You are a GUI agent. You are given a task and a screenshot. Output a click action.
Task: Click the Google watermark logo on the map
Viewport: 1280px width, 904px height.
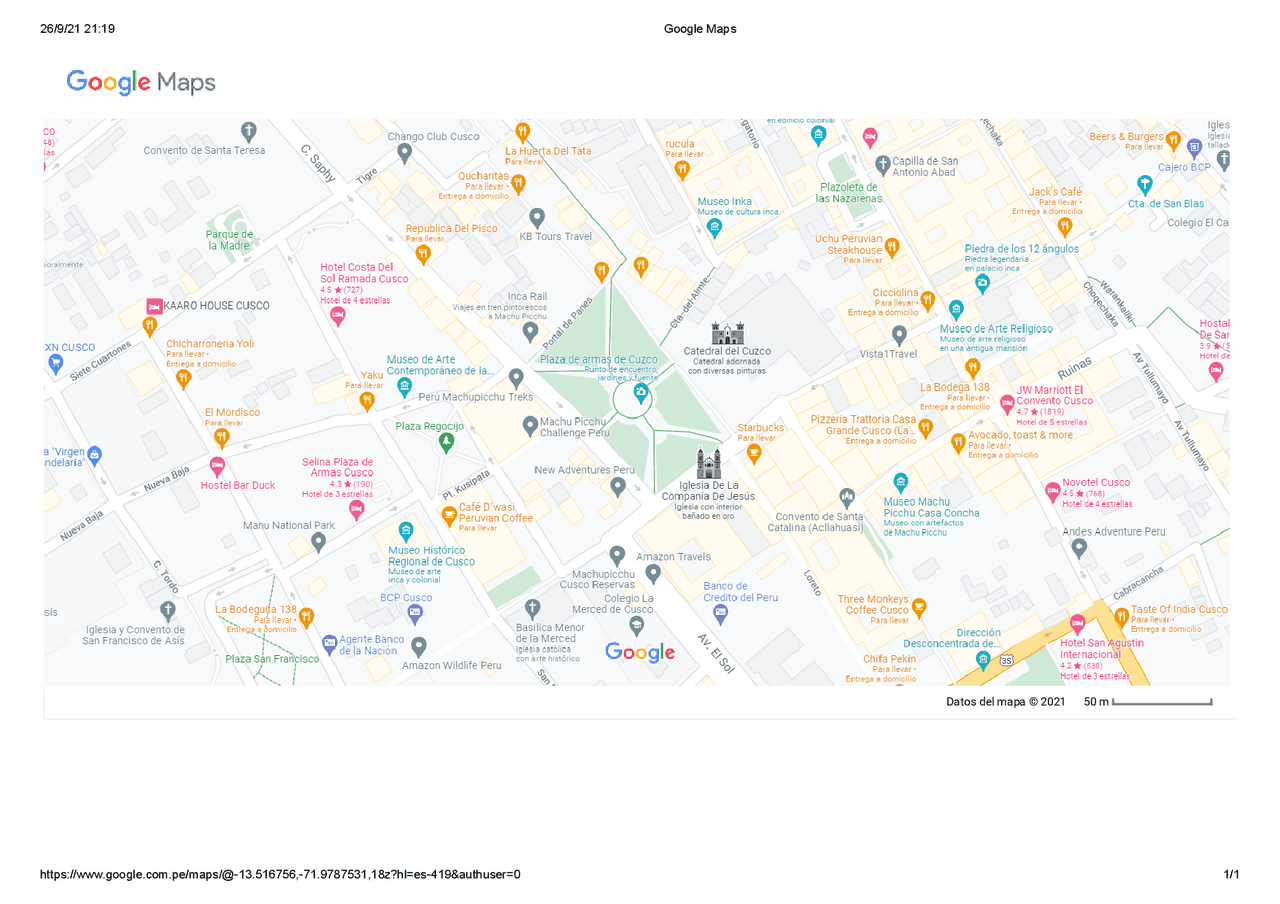(640, 653)
